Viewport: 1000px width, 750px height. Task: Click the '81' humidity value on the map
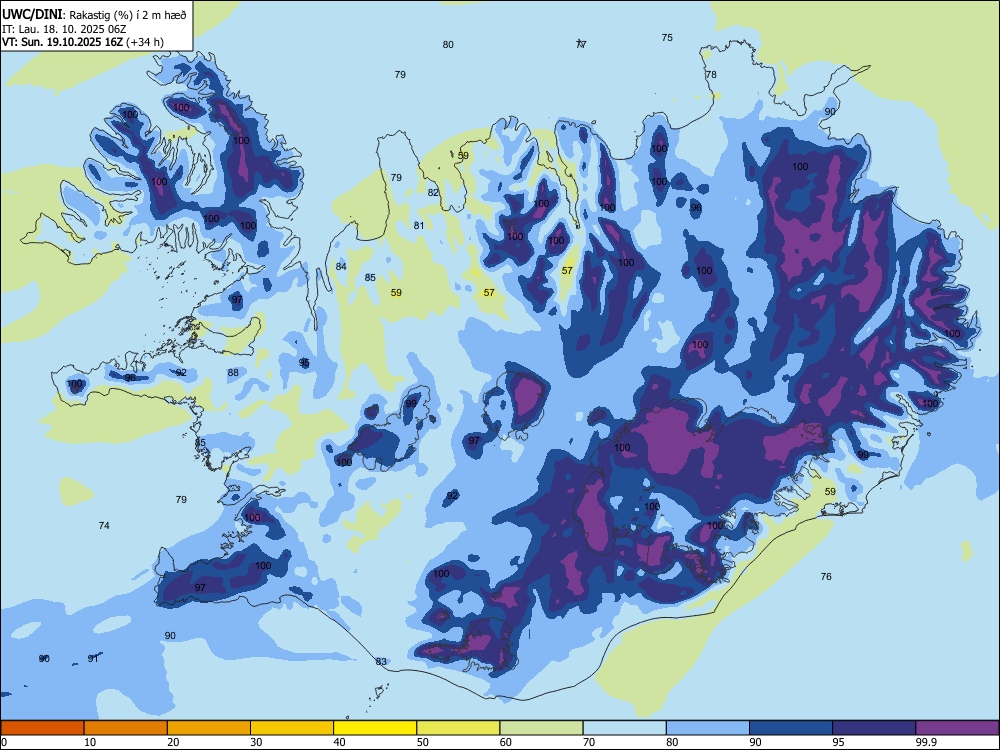click(419, 225)
